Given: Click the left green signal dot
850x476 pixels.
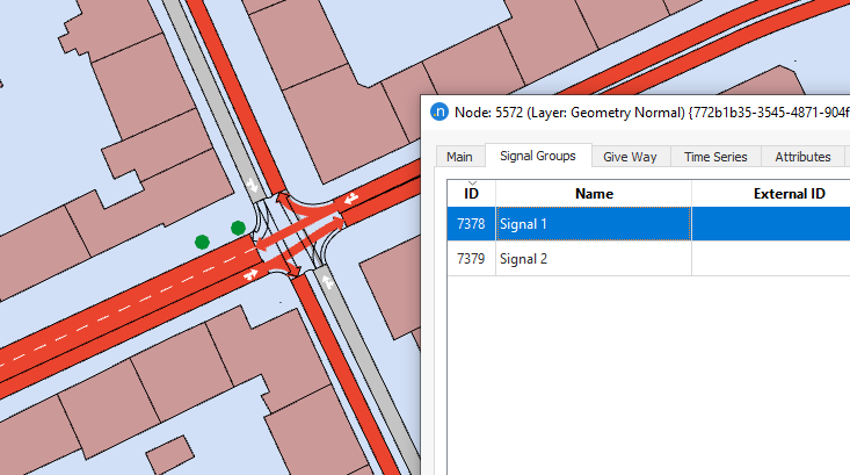Looking at the screenshot, I should [x=202, y=242].
